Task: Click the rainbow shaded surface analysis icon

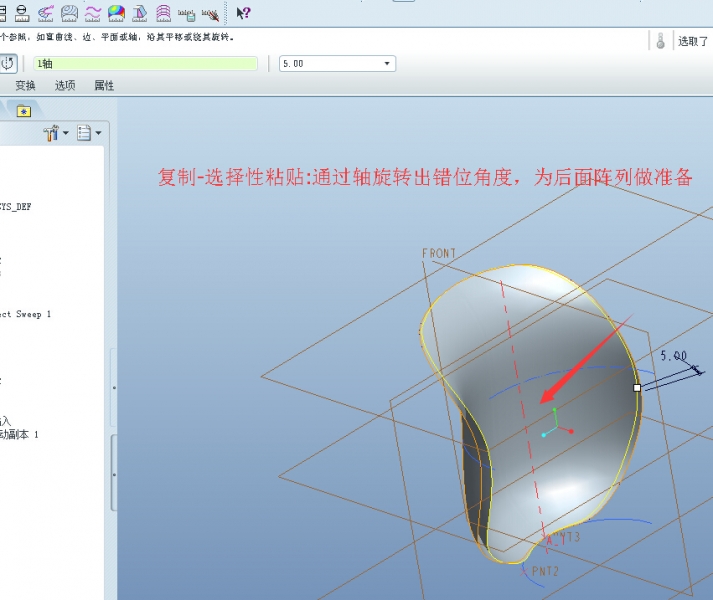Action: [x=116, y=13]
